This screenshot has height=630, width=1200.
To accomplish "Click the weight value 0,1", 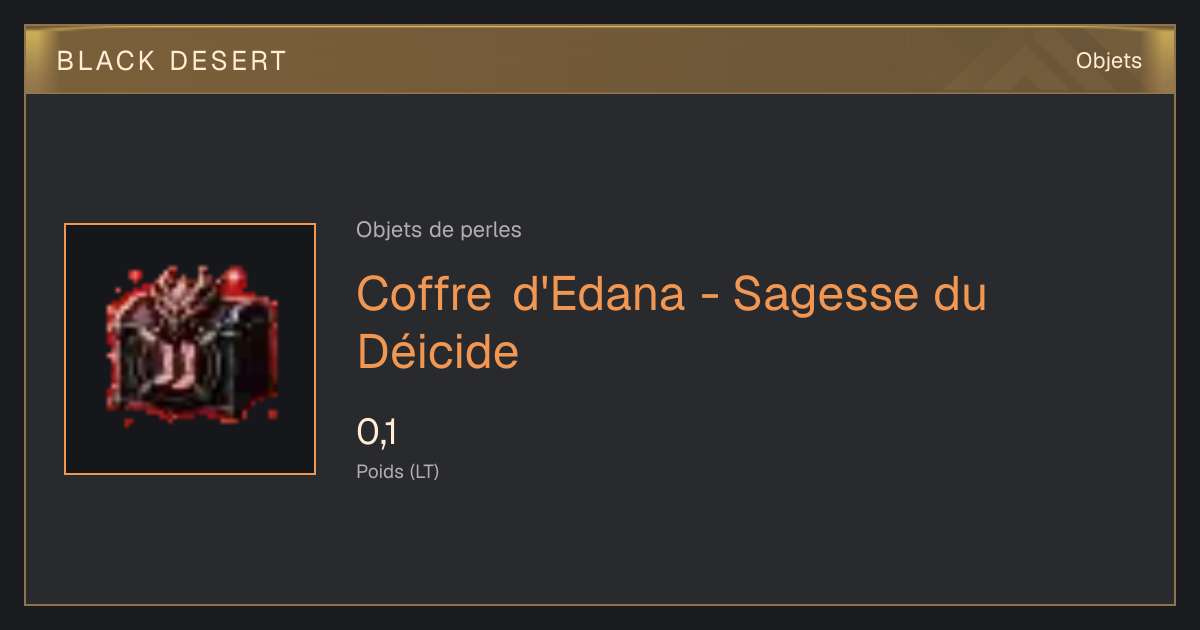I will 378,432.
